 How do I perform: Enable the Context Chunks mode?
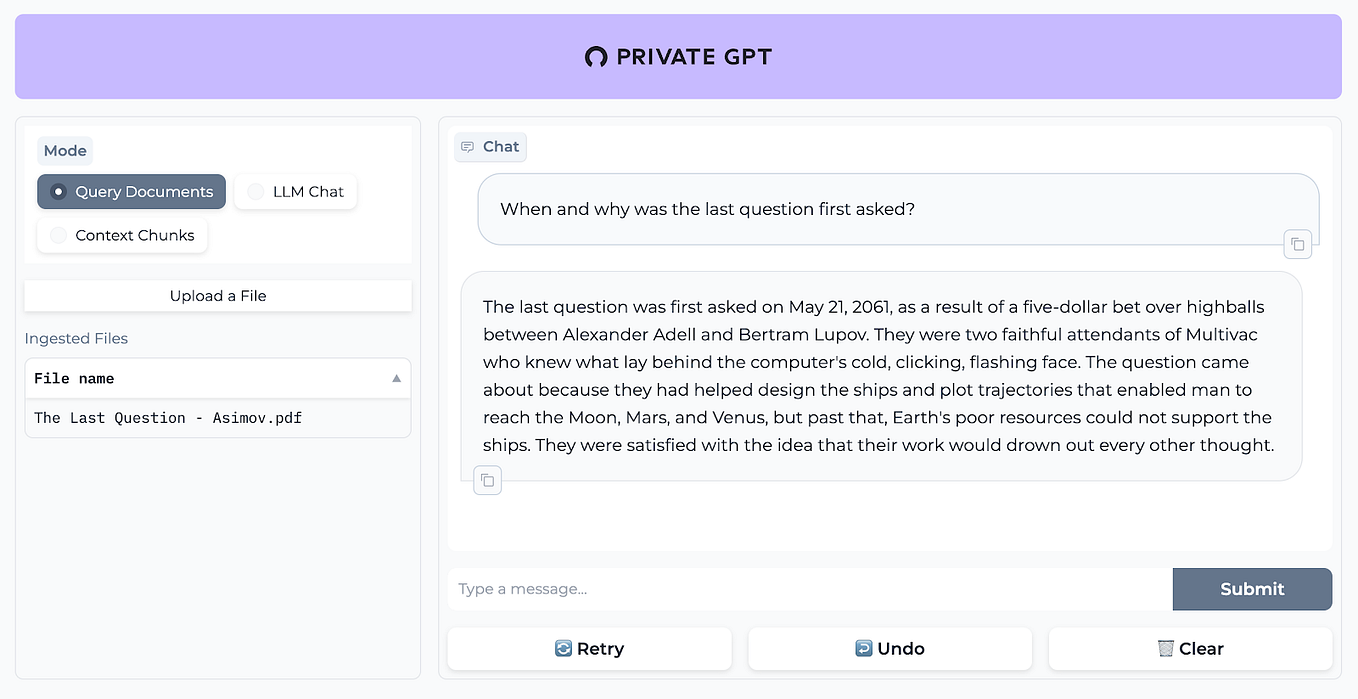tap(122, 235)
